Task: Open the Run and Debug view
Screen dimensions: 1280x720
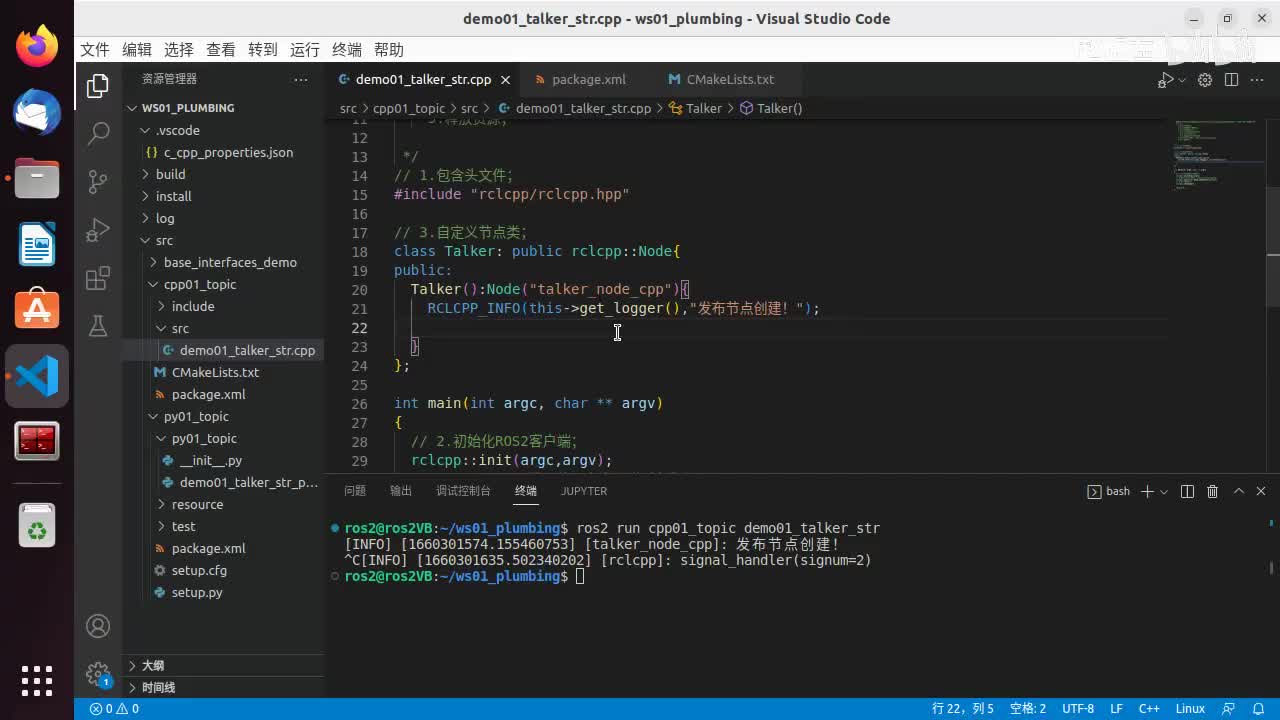Action: coord(98,230)
